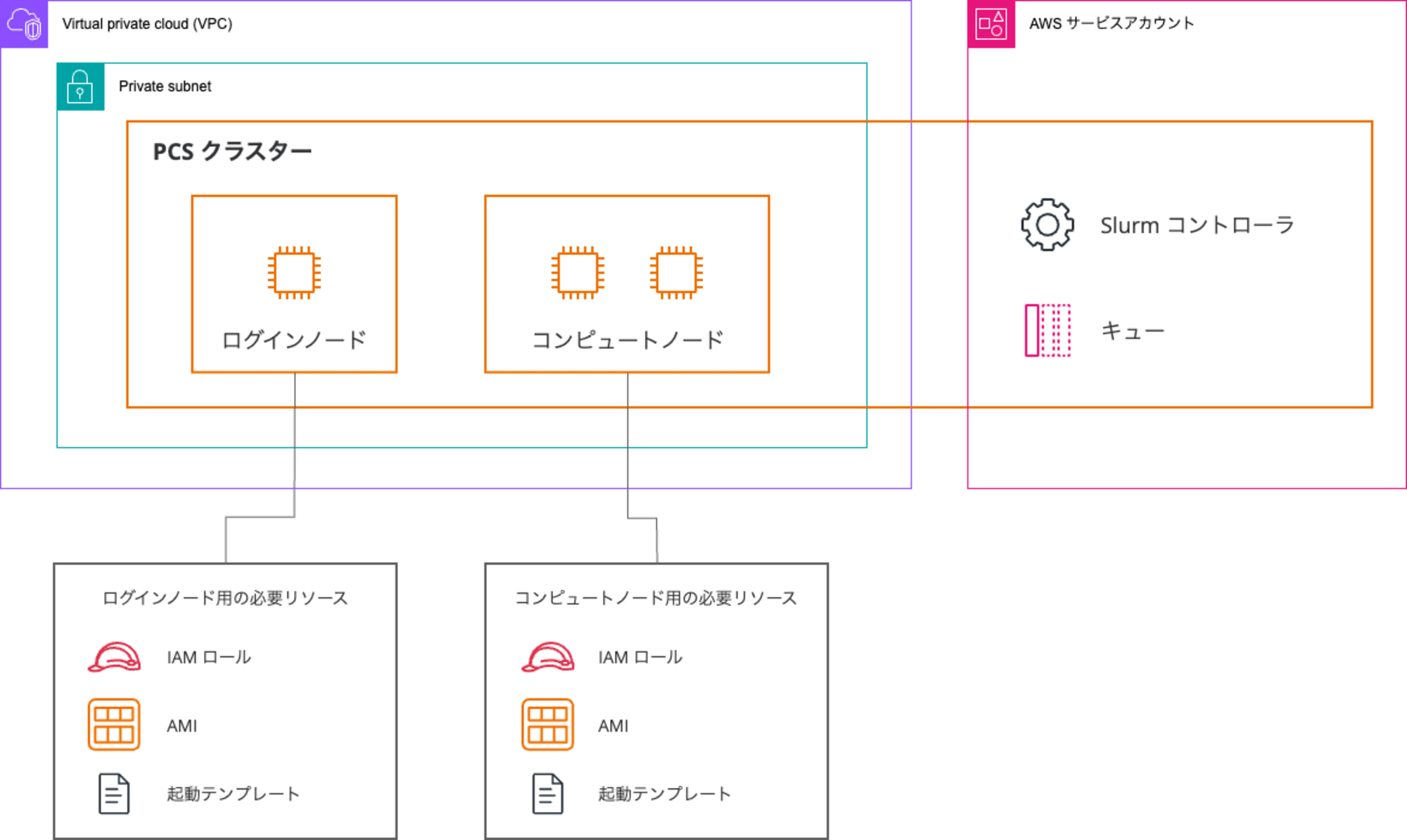The height and width of the screenshot is (840, 1407).
Task: Click the 'キュー' text
Action: pyautogui.click(x=1133, y=330)
